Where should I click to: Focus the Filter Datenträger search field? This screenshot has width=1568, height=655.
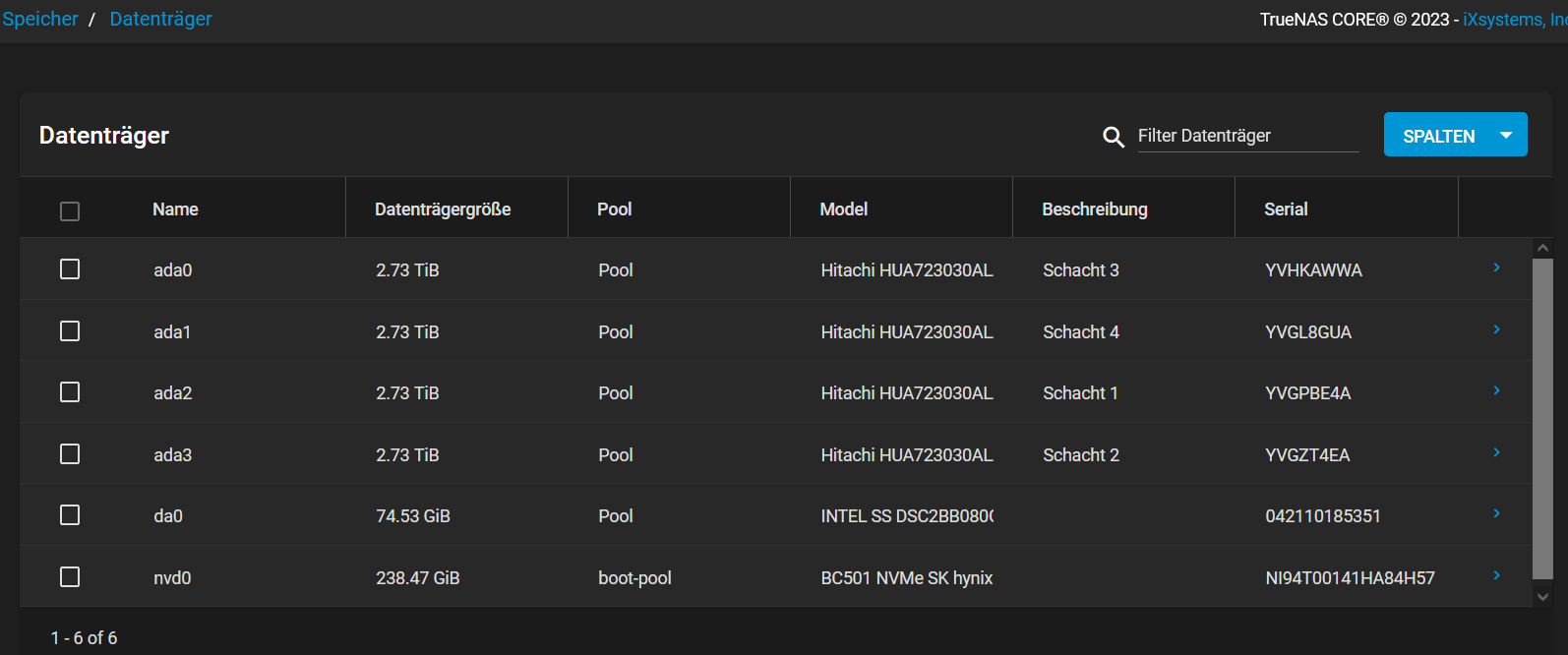1247,136
